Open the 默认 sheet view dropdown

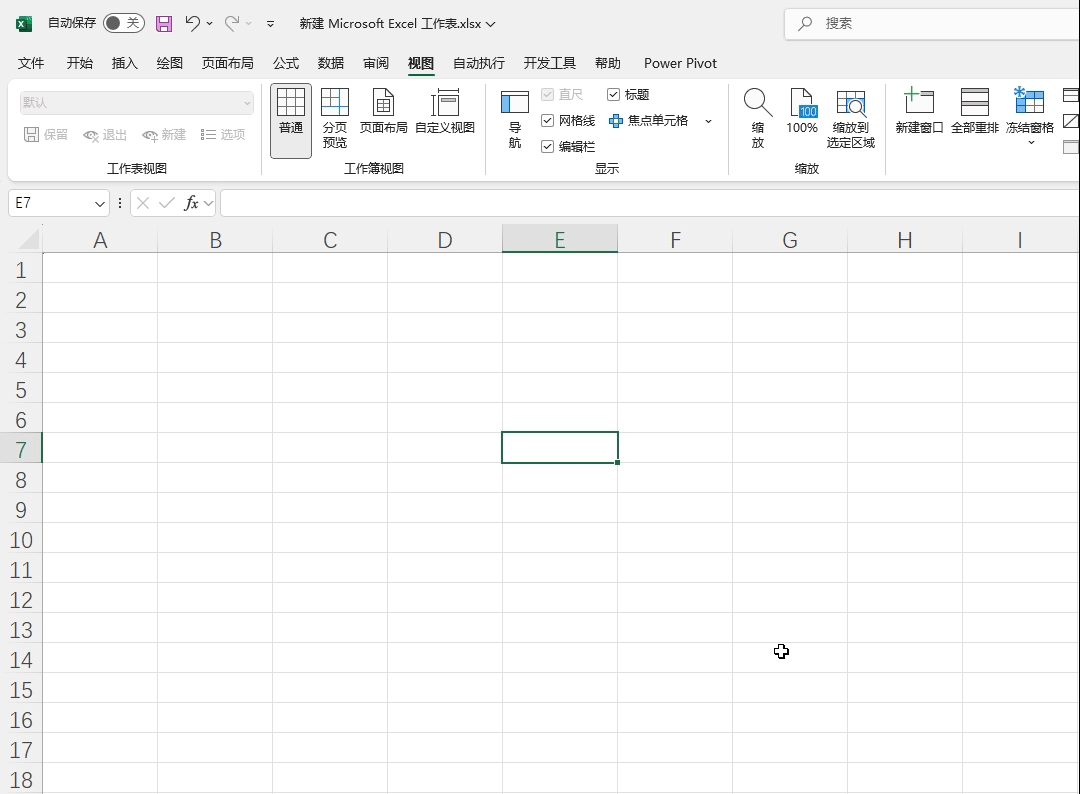point(136,103)
